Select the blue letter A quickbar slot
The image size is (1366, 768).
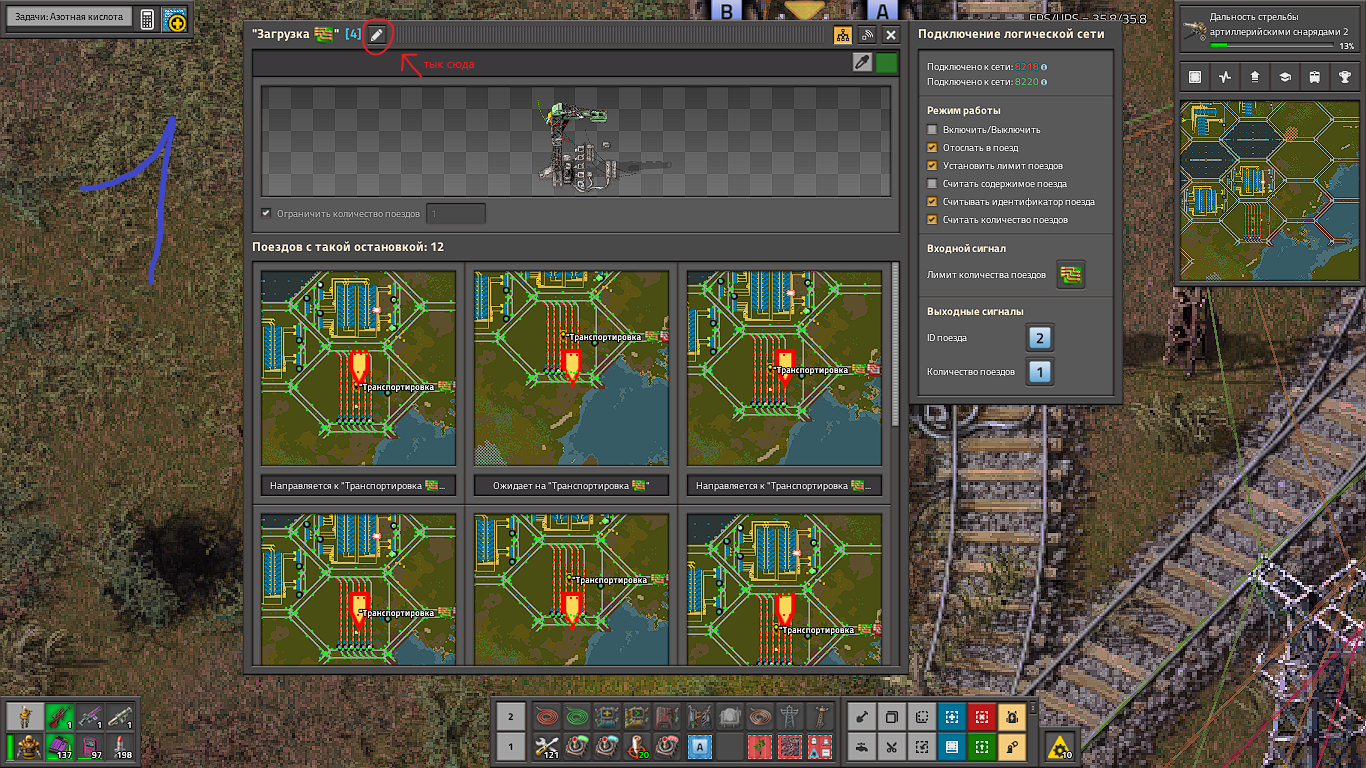tap(700, 746)
